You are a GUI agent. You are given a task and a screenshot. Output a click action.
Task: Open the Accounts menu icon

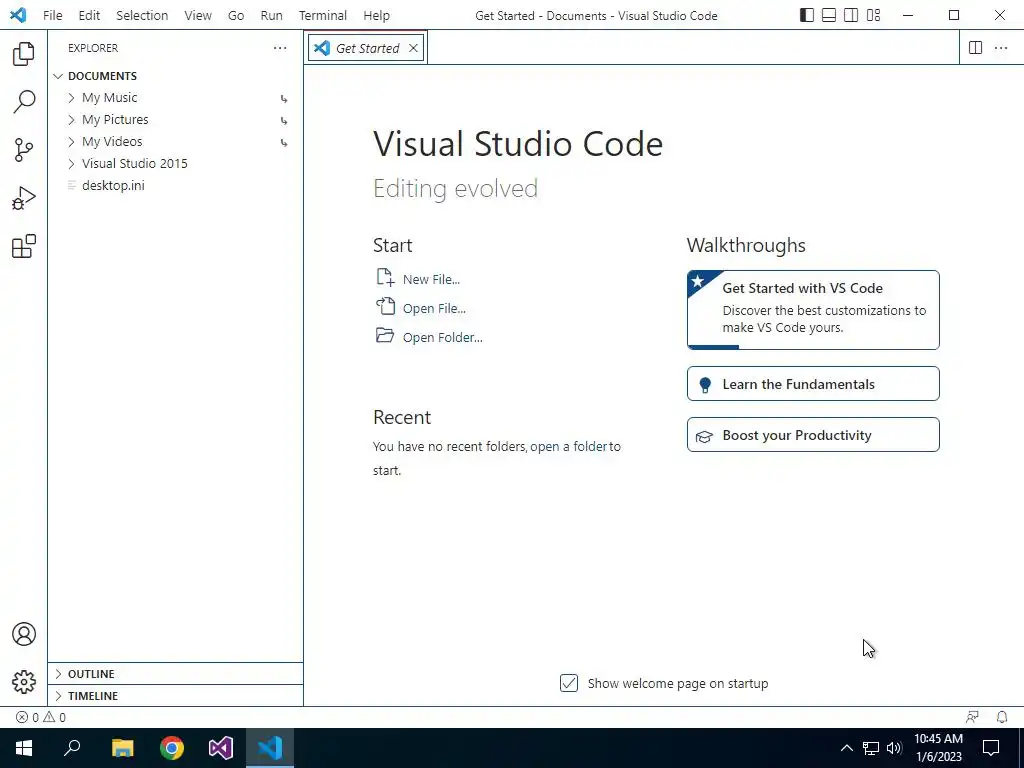click(x=24, y=634)
